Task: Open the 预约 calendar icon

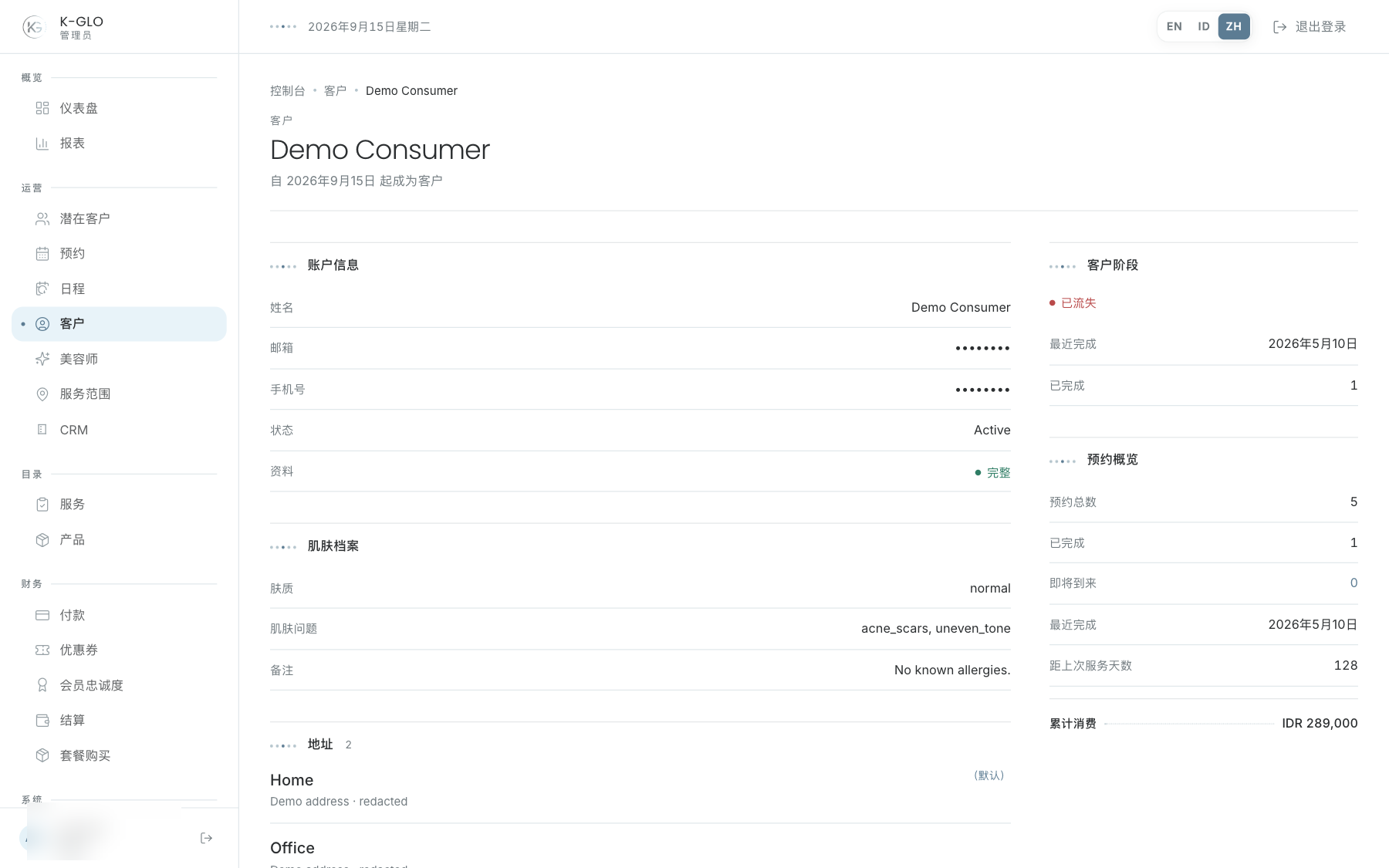Action: [42, 254]
